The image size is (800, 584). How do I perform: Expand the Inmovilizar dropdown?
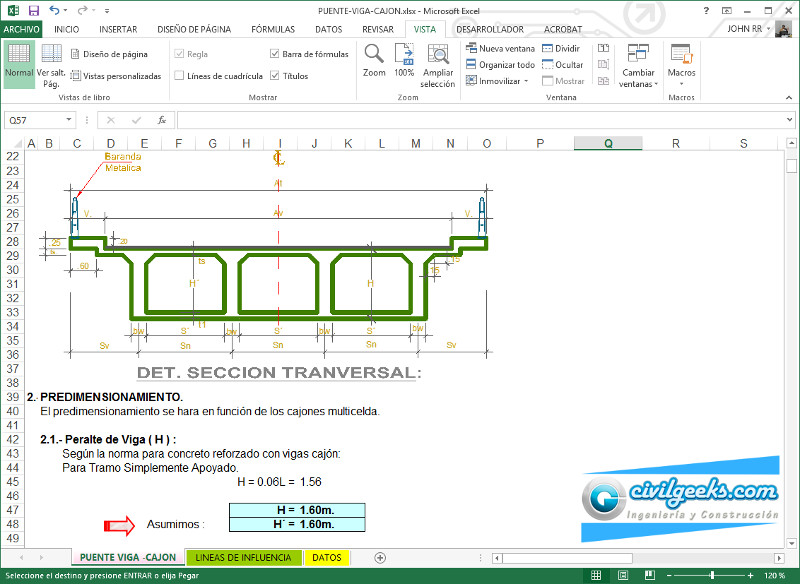click(x=499, y=81)
